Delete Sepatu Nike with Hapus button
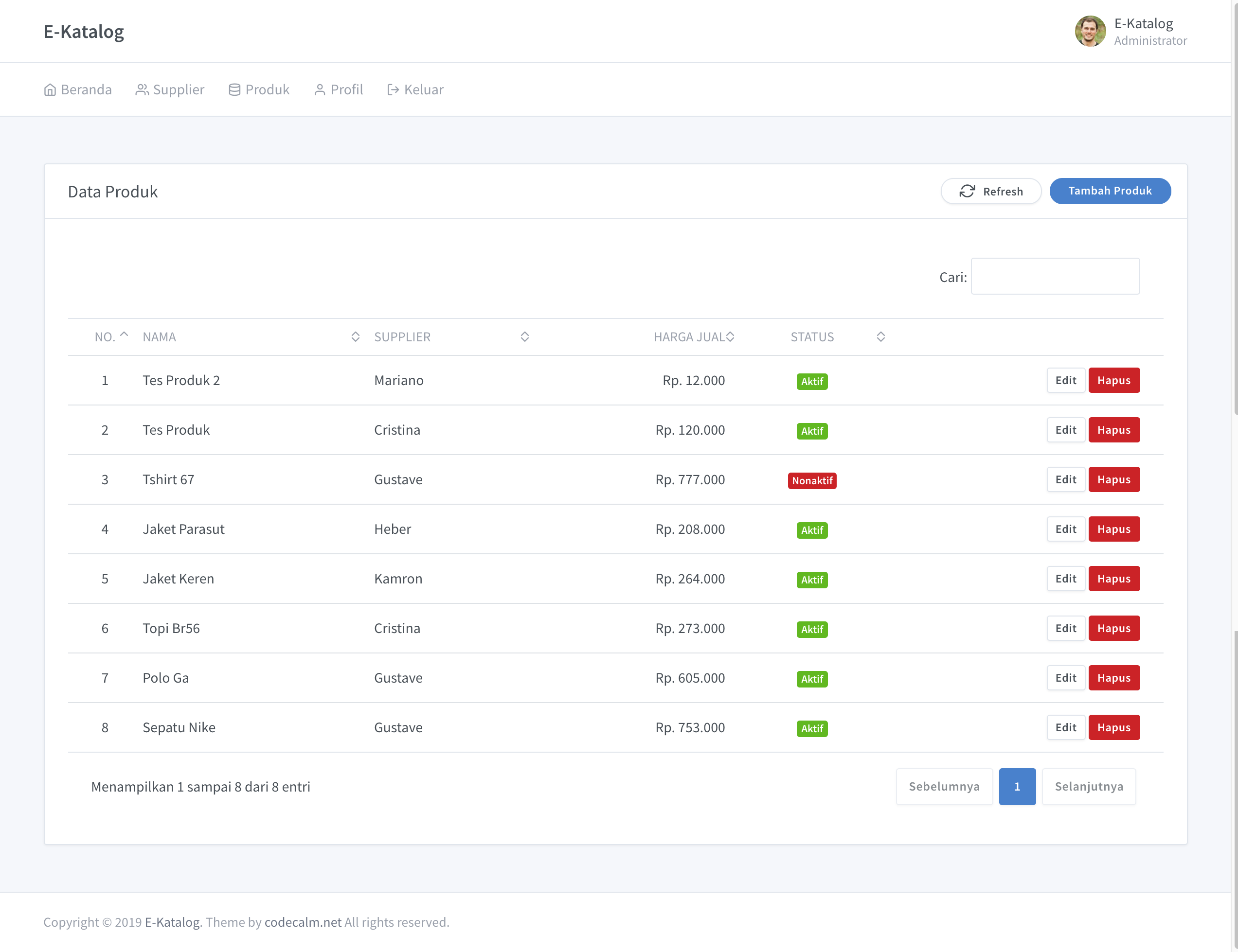The image size is (1238, 952). tap(1113, 727)
